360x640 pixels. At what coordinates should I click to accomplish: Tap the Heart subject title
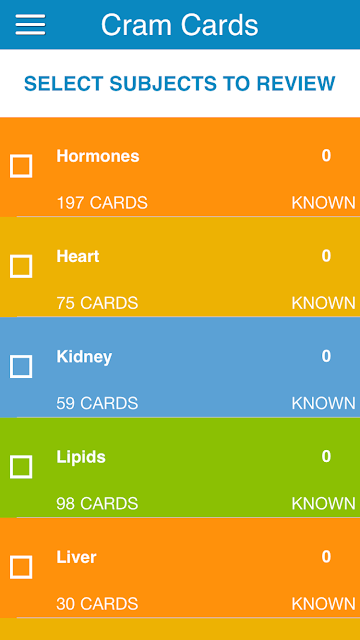78,256
